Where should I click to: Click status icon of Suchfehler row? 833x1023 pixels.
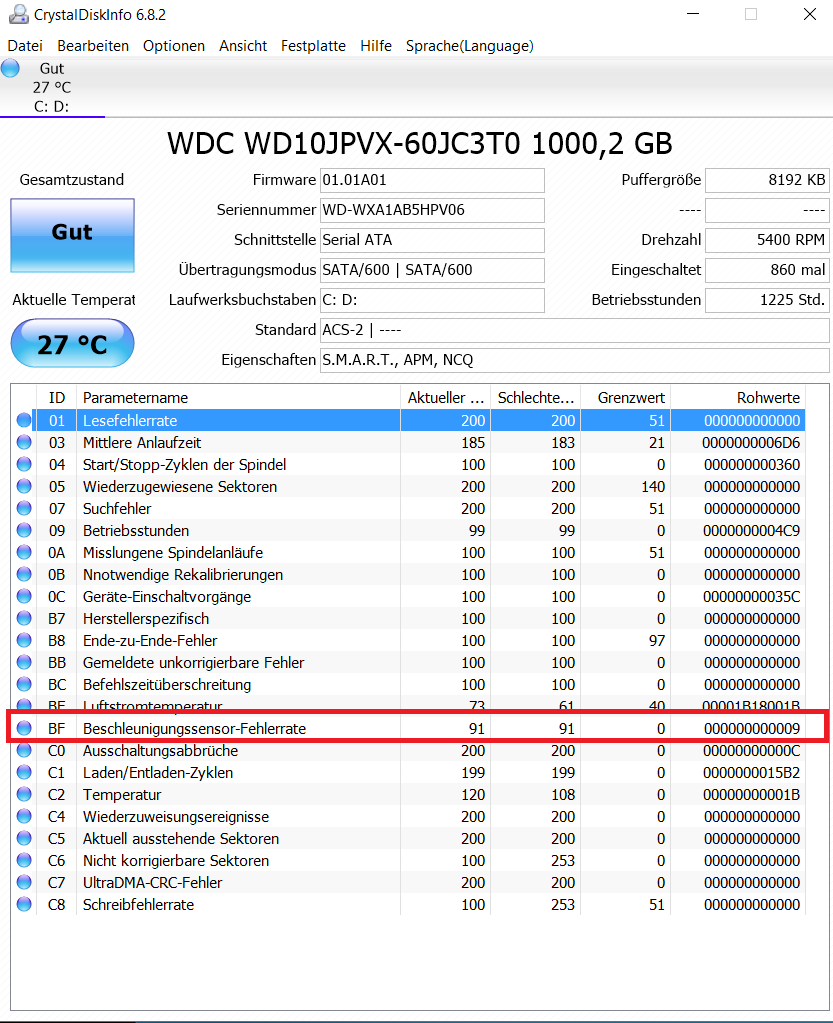[x=24, y=508]
